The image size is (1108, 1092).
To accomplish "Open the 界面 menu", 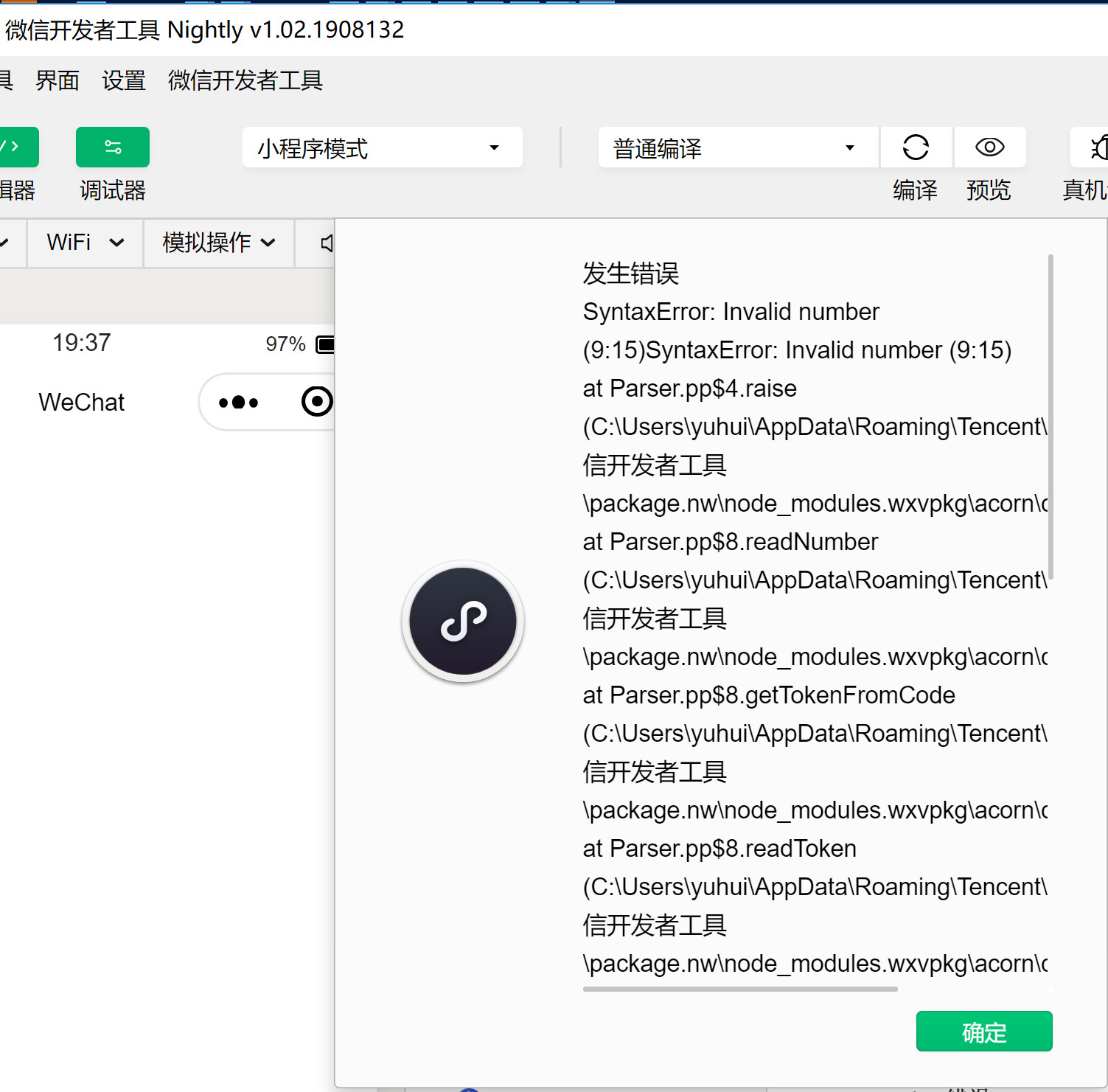I will (x=58, y=80).
